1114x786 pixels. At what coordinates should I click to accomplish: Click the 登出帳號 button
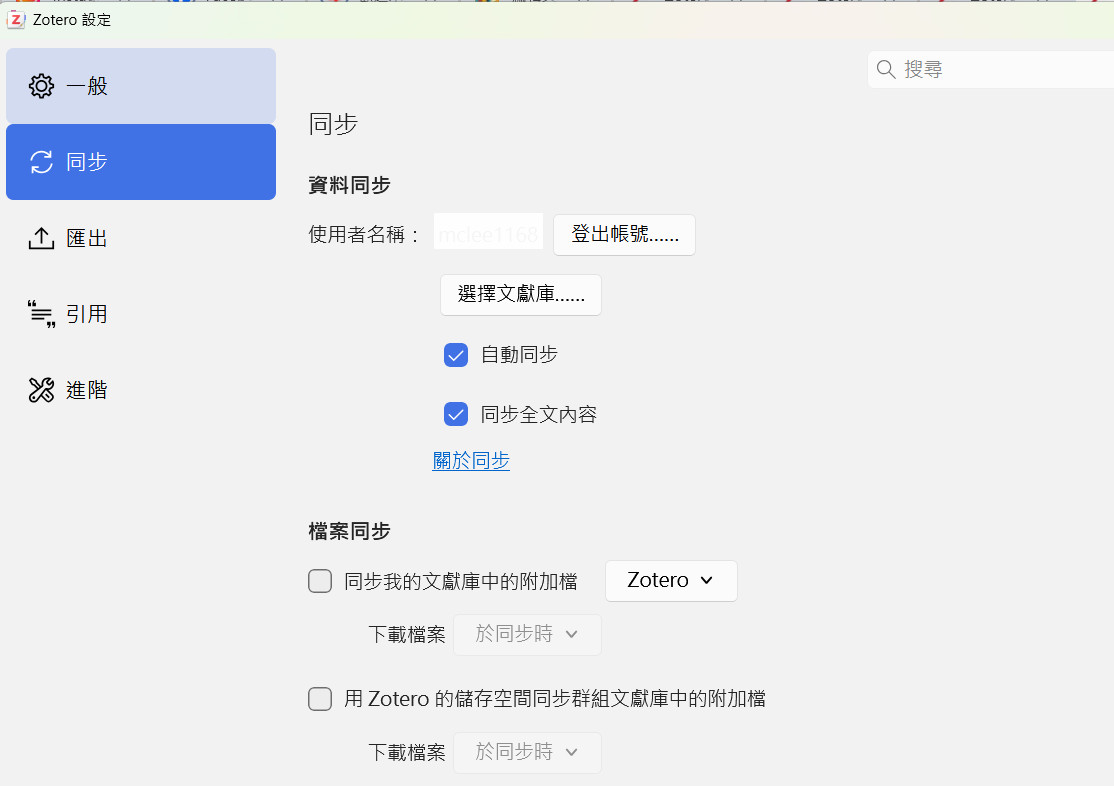(624, 235)
